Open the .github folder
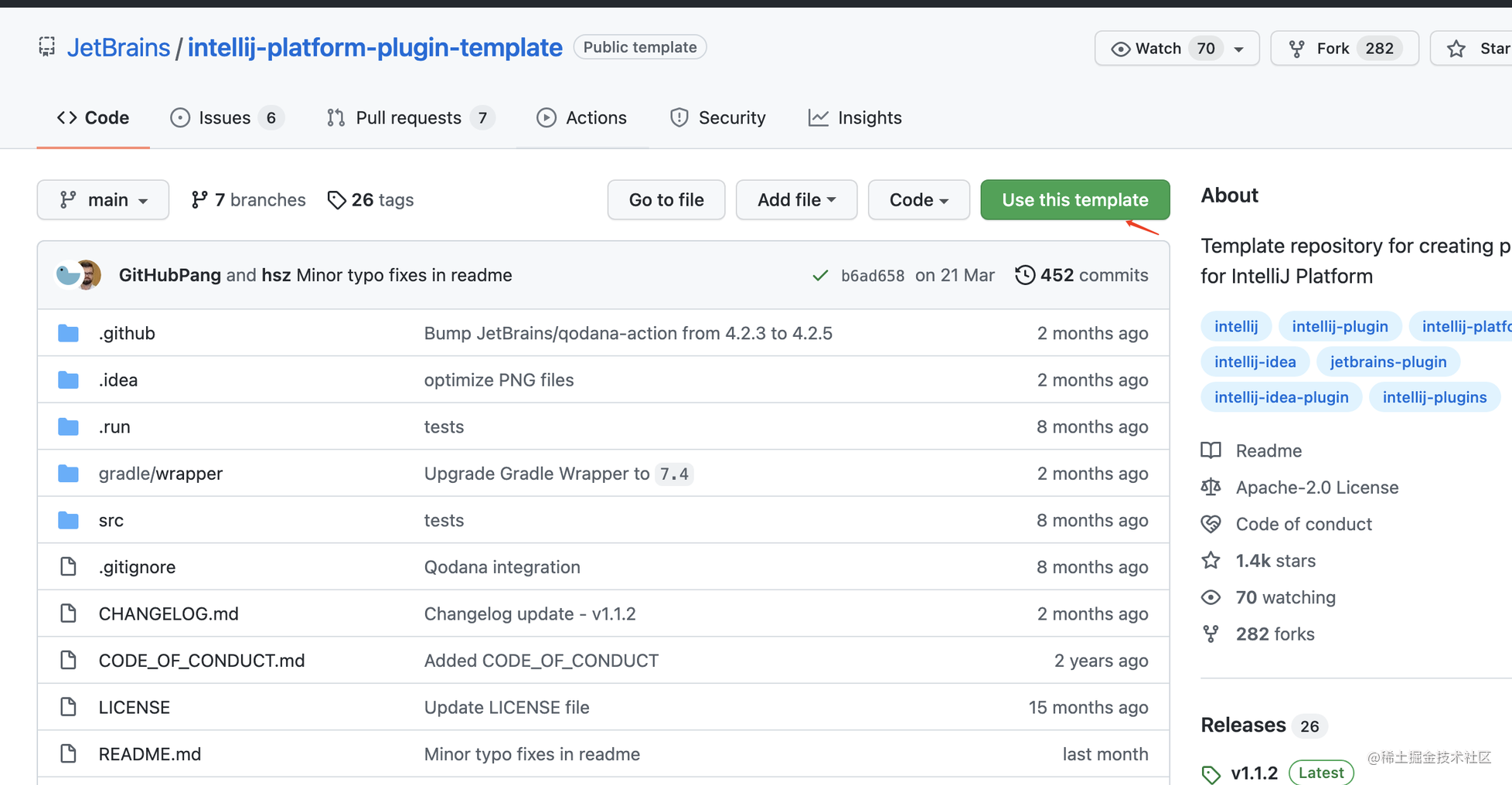Viewport: 1512px width, 785px height. 127,333
